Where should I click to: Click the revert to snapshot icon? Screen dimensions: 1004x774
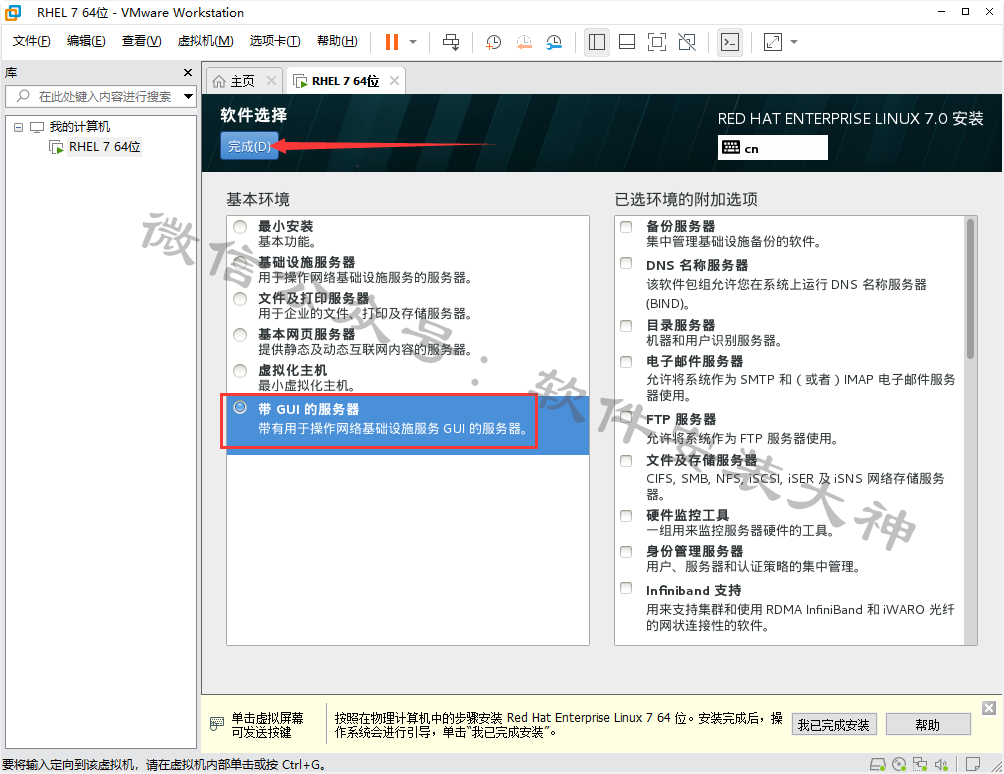(x=524, y=42)
